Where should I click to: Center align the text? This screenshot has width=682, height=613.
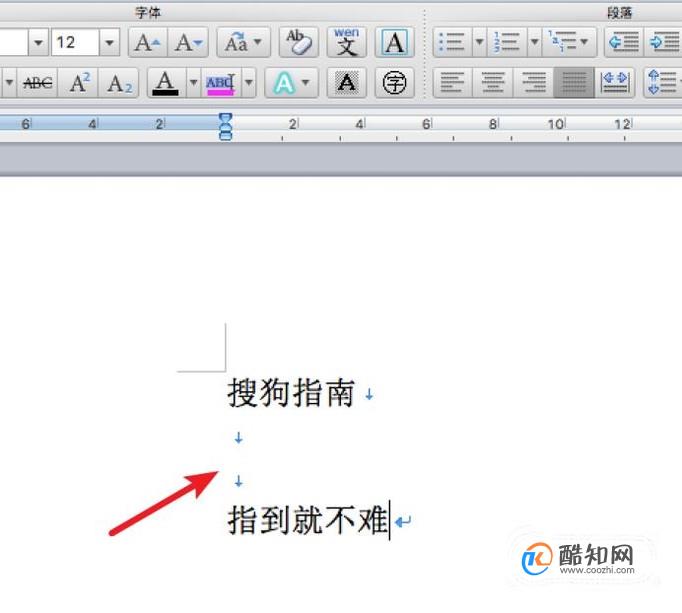pyautogui.click(x=493, y=82)
